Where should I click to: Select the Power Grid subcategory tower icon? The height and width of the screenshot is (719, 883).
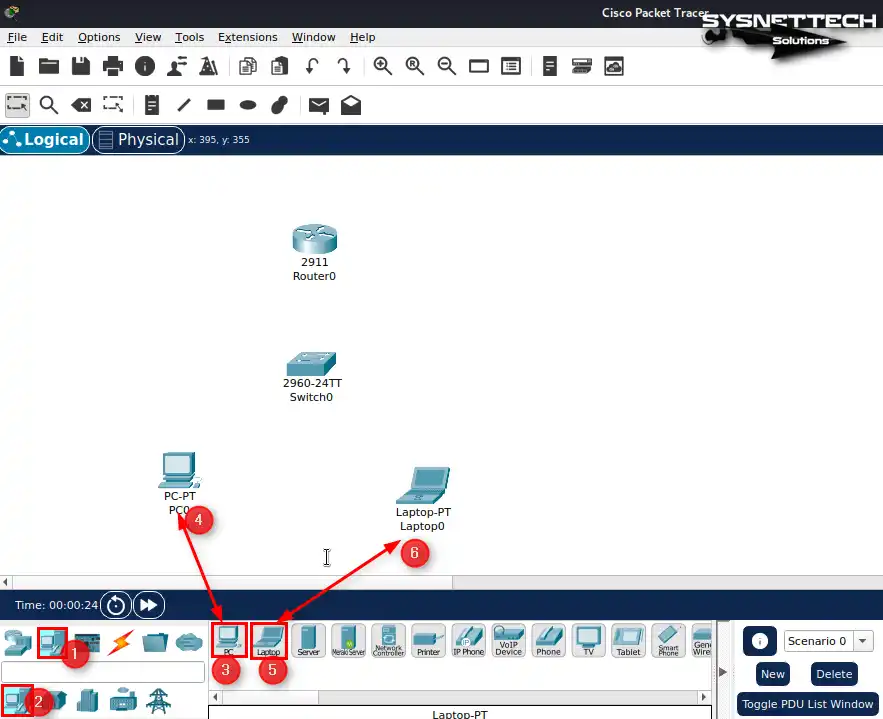pos(158,701)
